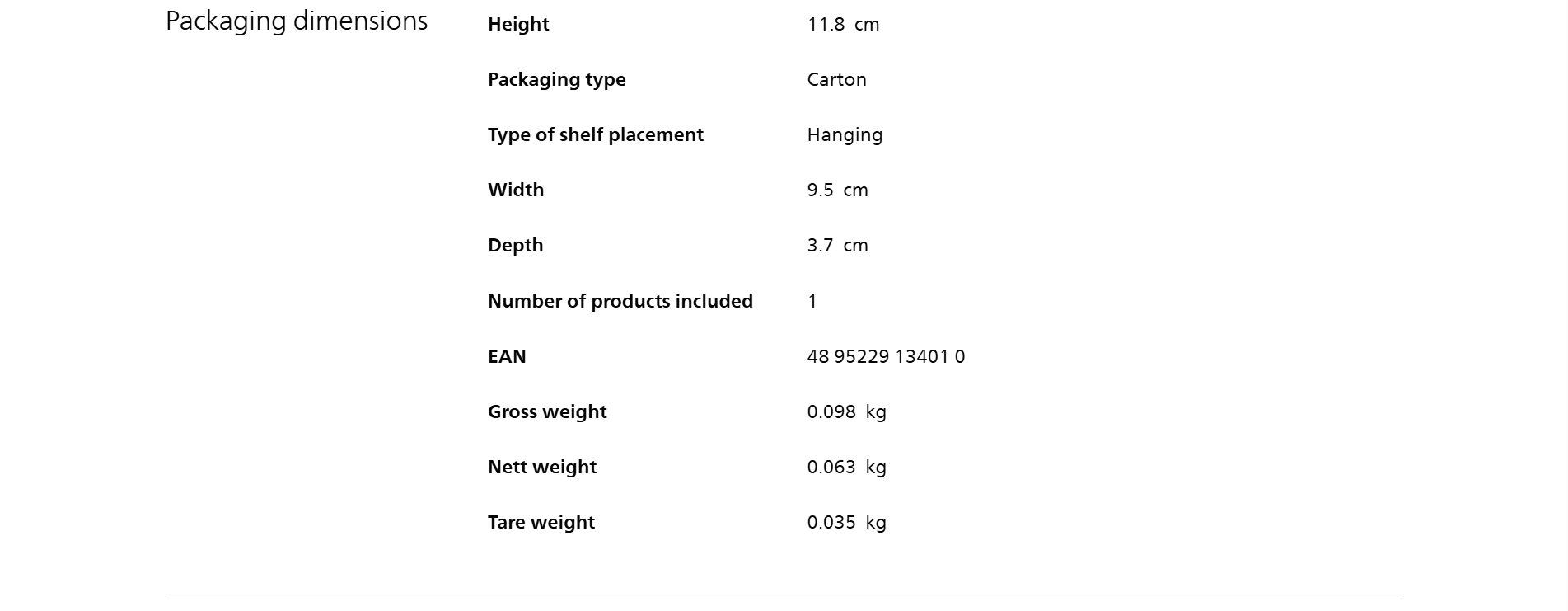Click the Depth label
Screen dimensions: 1568x611
[x=515, y=246]
